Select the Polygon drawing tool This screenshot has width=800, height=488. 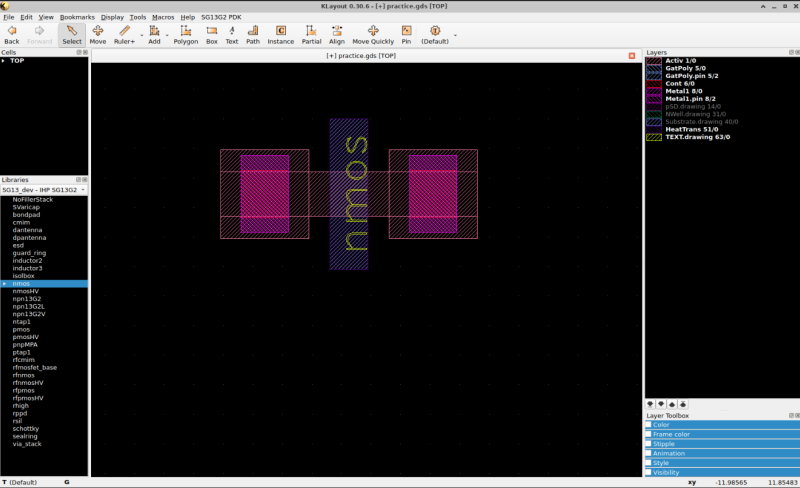(186, 35)
